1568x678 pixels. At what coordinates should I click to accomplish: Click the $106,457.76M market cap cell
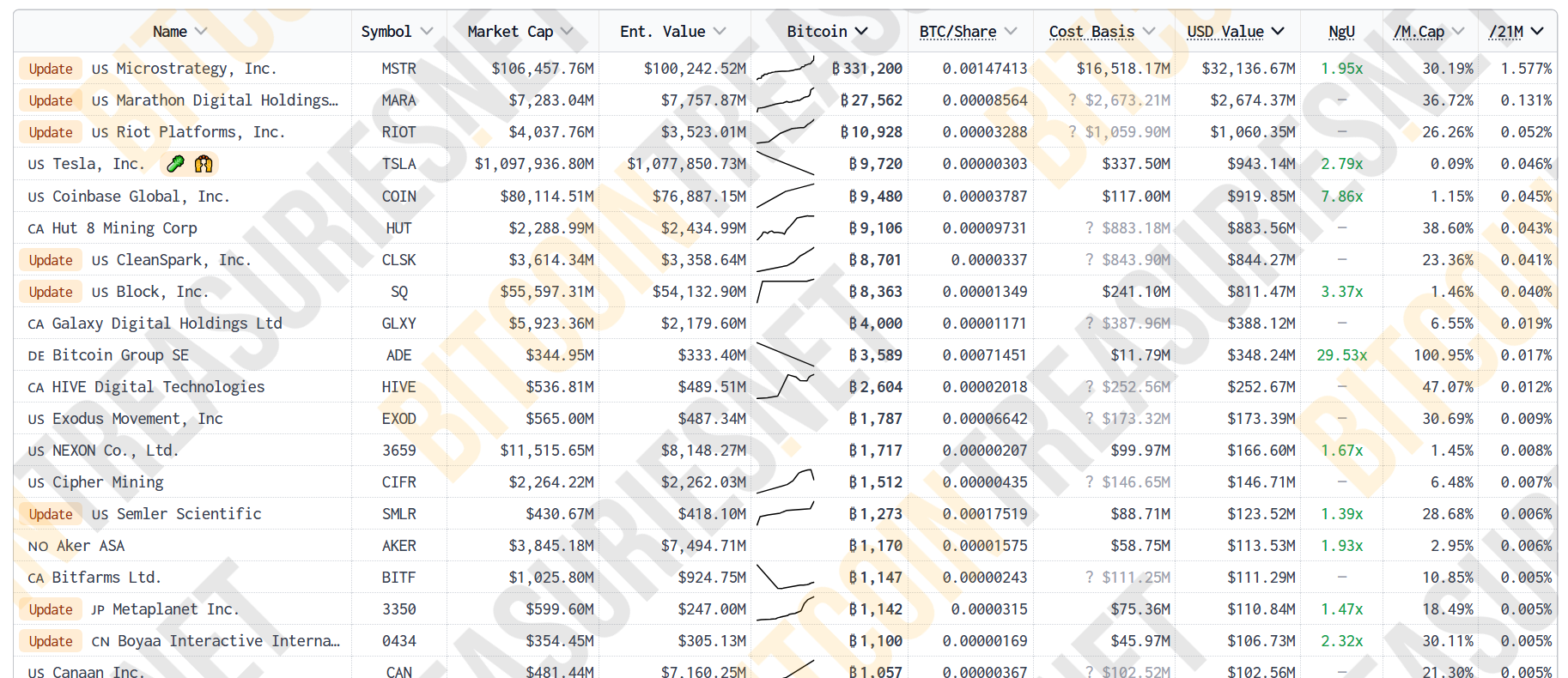tap(543, 69)
